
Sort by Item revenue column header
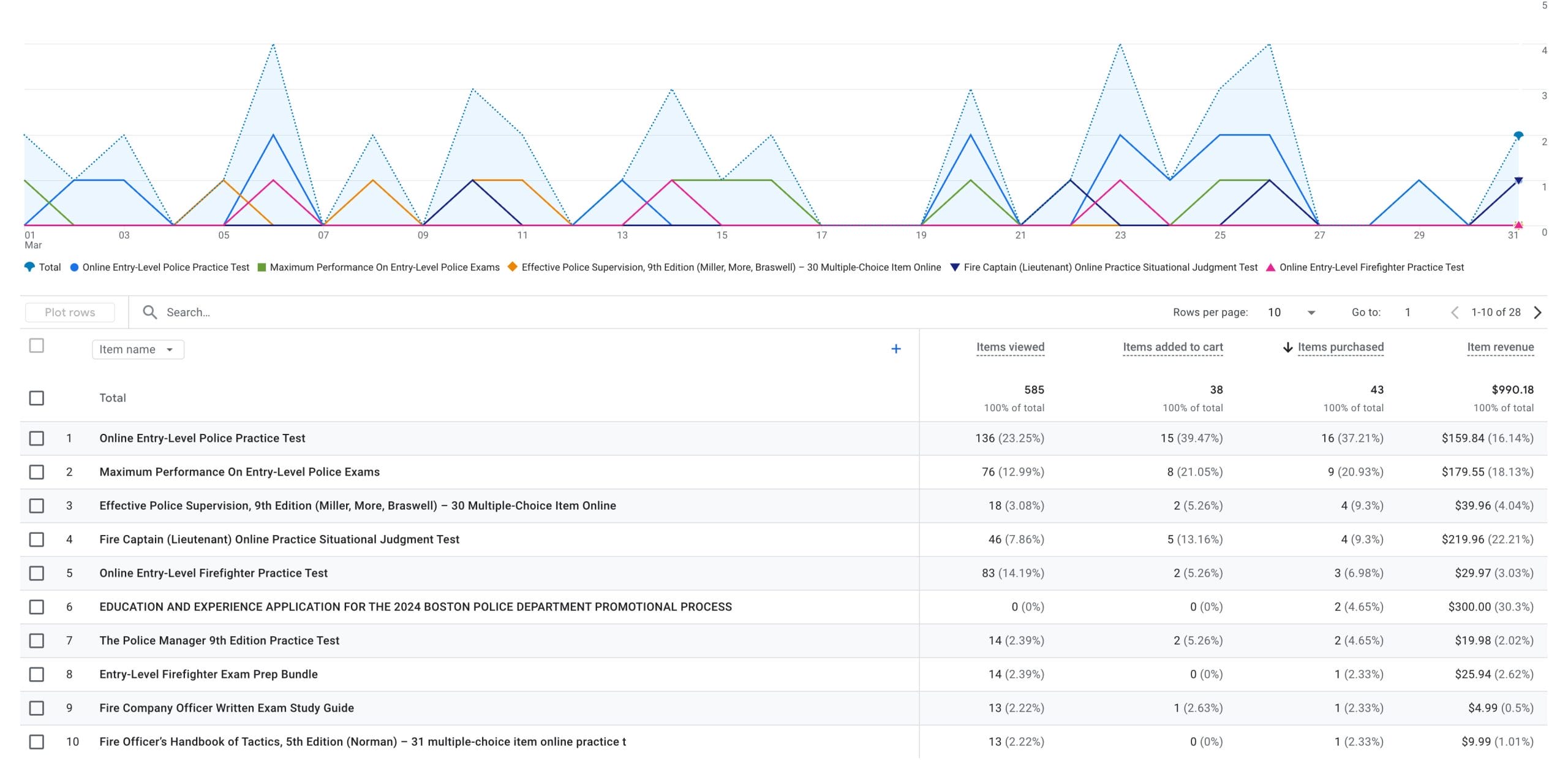coord(1500,347)
